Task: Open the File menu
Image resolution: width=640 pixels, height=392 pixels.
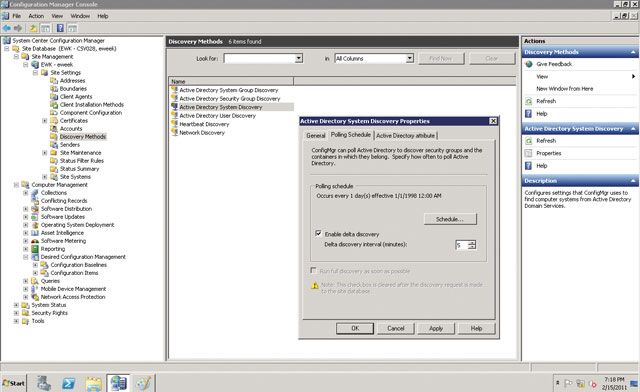Action: click(16, 16)
